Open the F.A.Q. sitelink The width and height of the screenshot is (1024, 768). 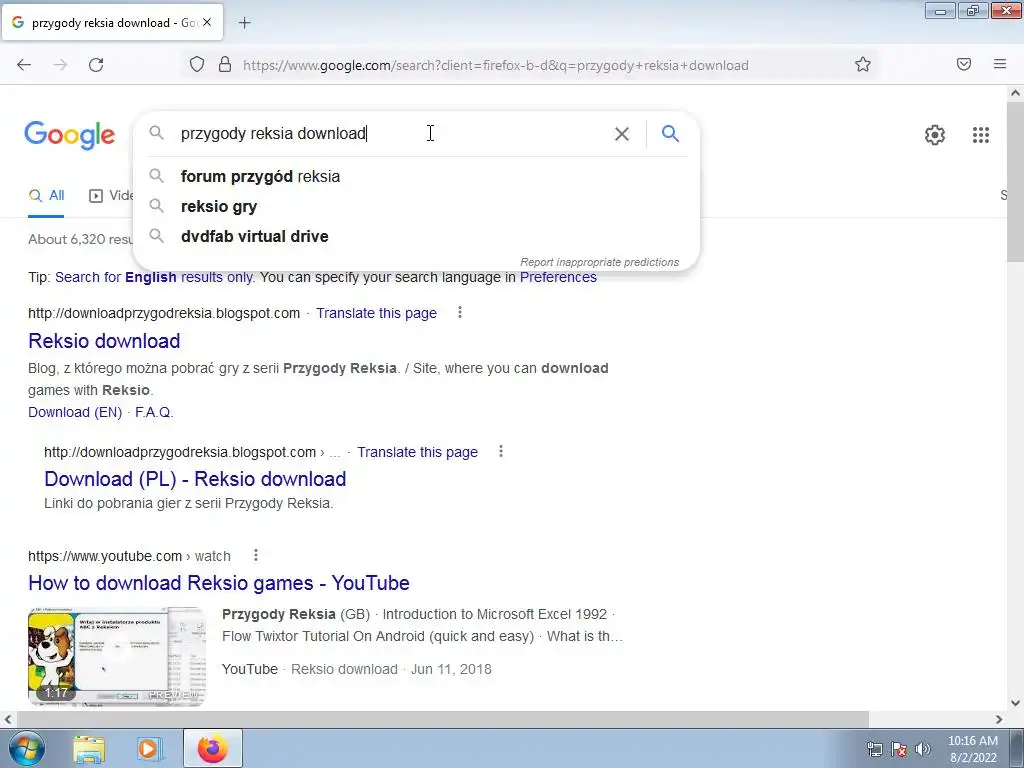154,412
